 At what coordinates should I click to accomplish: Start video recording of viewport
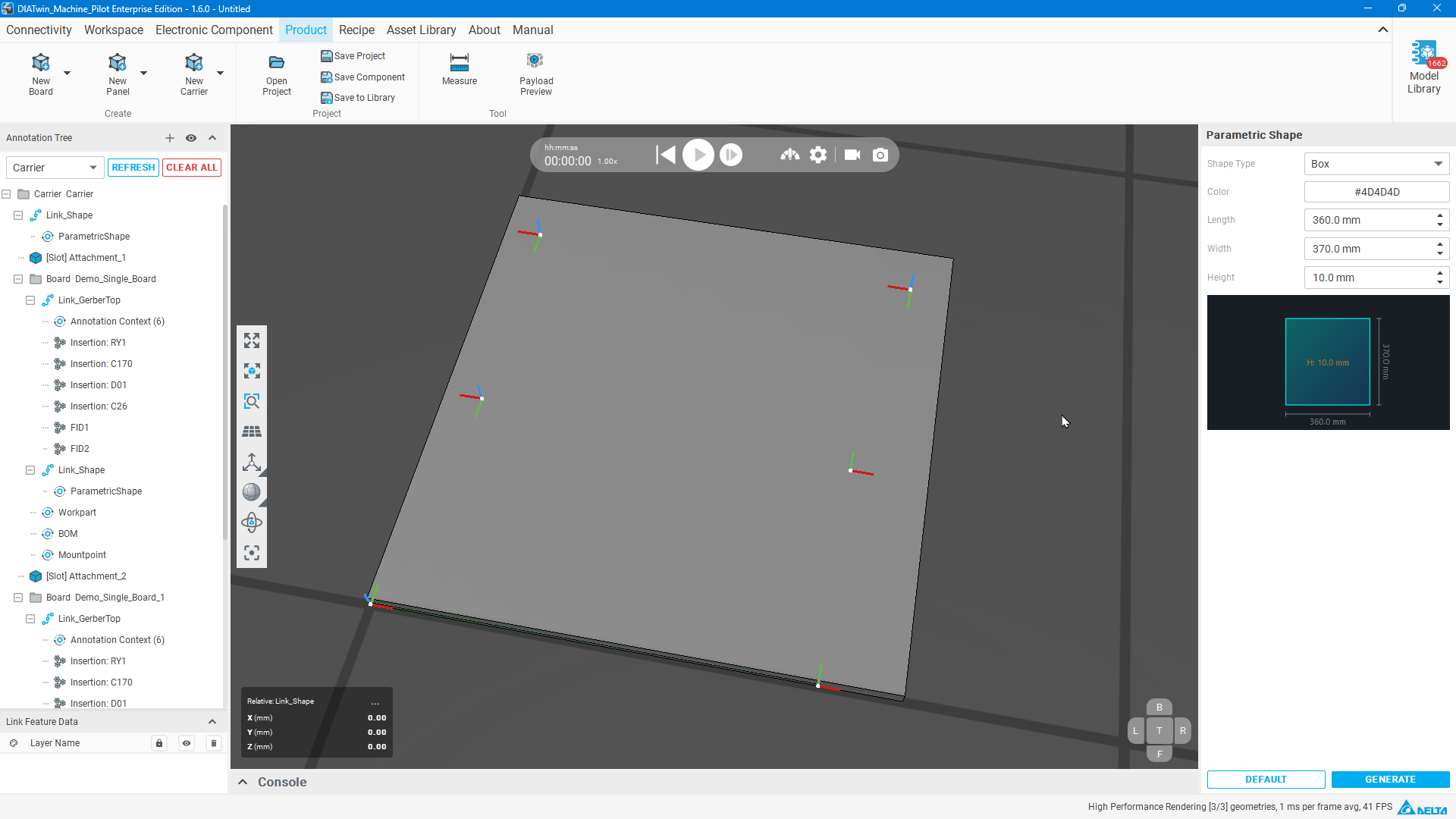[x=852, y=155]
